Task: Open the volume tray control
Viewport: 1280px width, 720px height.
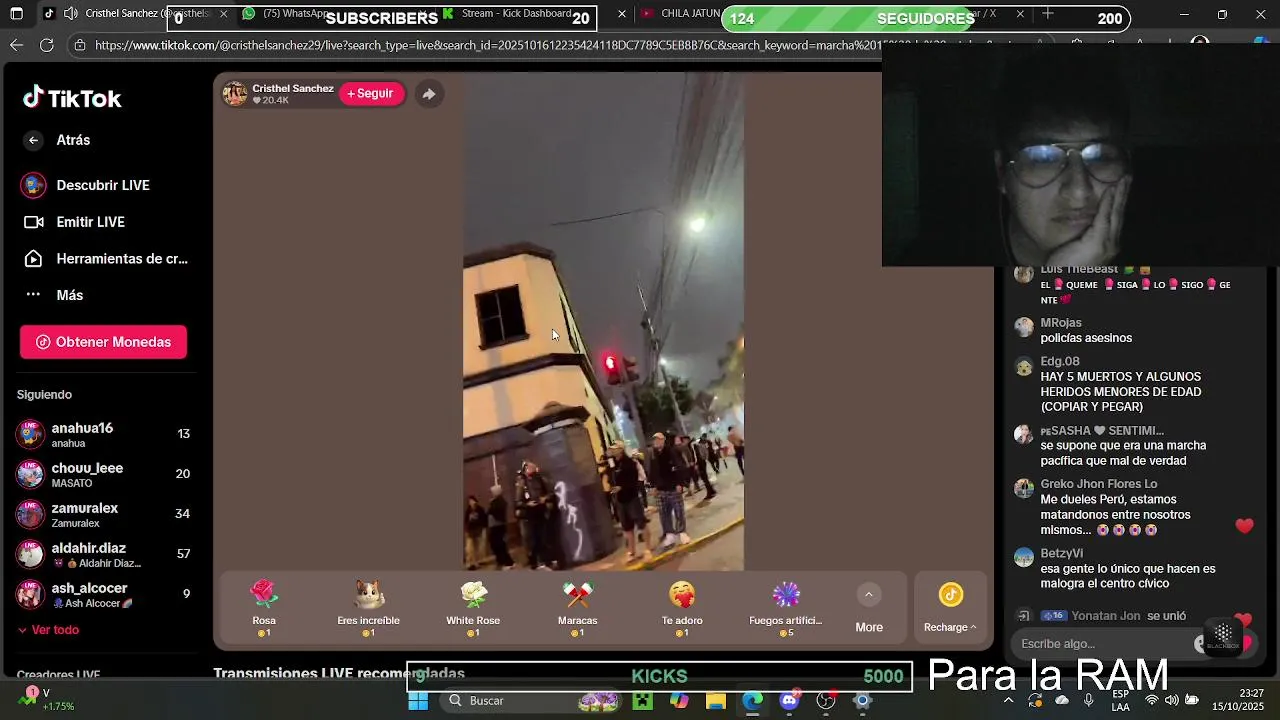Action: tap(1171, 701)
